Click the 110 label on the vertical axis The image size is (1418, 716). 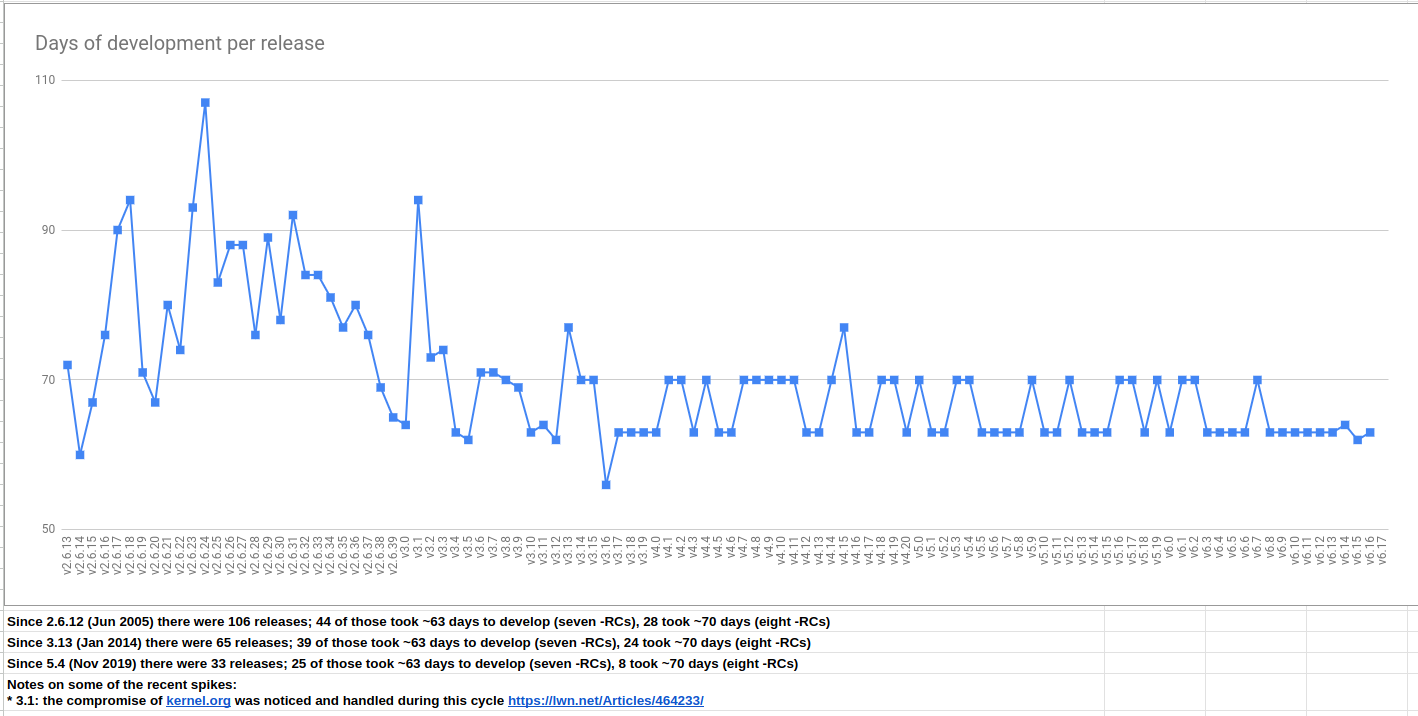[x=45, y=80]
